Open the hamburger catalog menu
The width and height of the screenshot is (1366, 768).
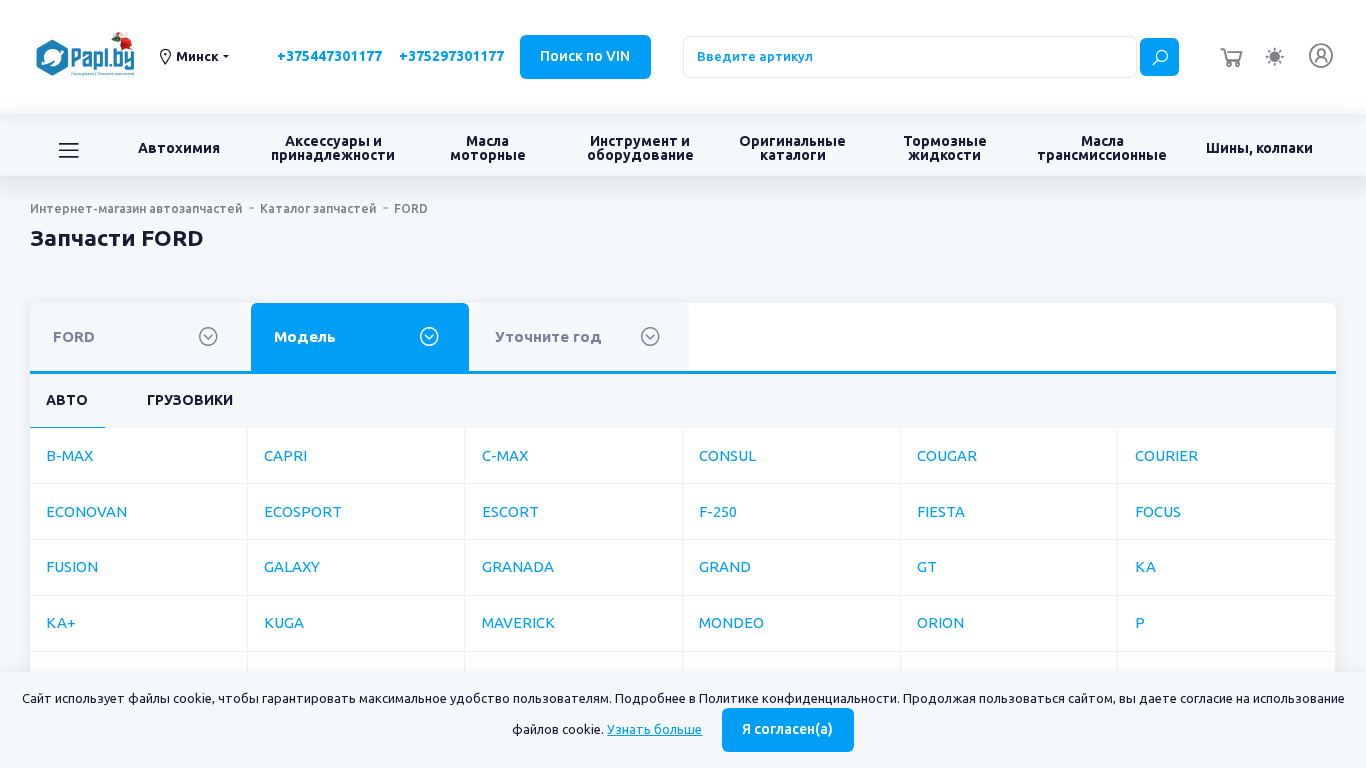point(69,150)
